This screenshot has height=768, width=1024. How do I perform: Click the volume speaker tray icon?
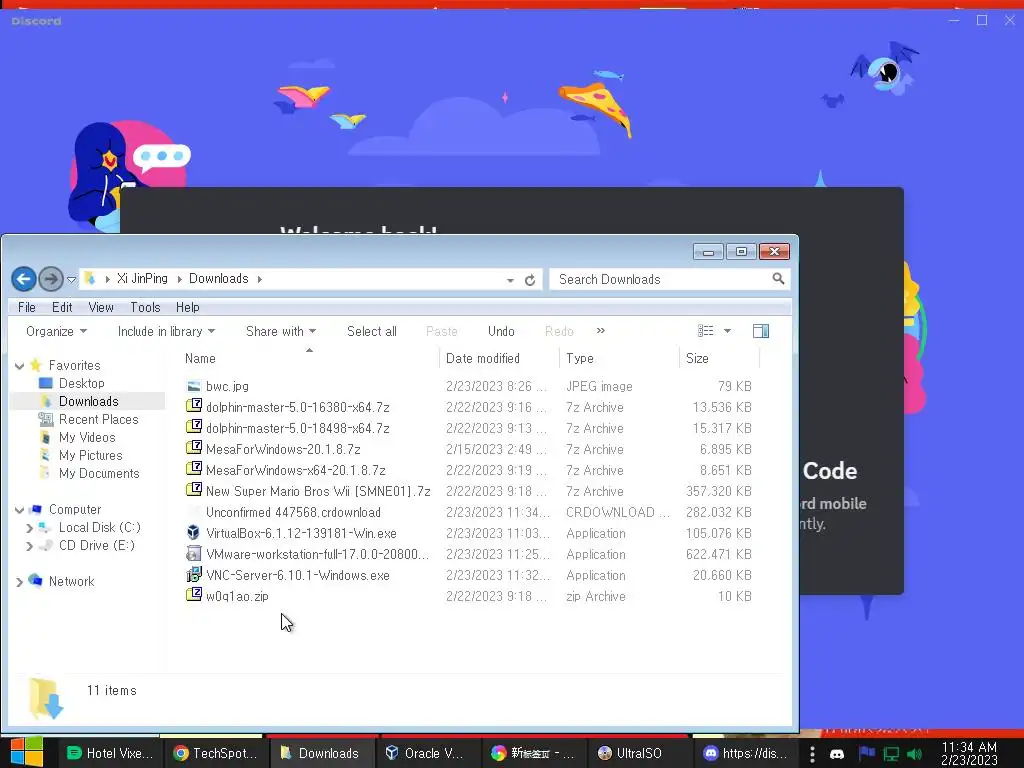point(914,754)
